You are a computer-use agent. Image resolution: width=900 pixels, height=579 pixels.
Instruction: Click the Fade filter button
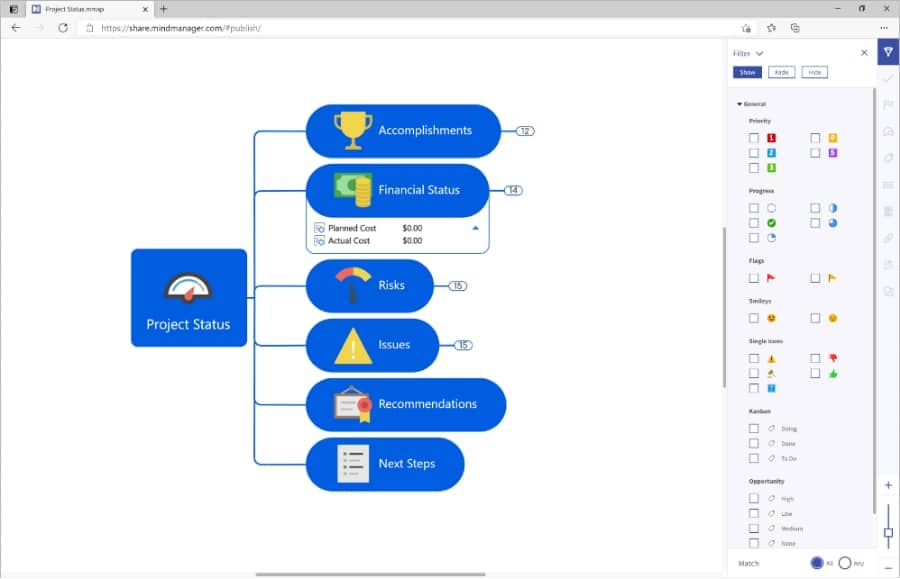tap(782, 72)
